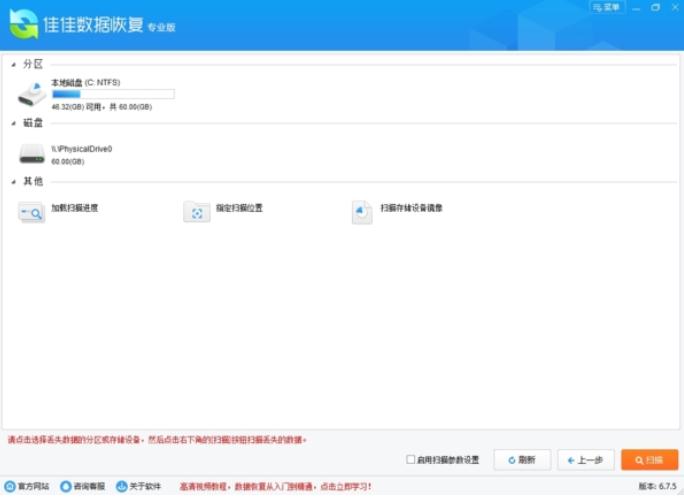Click the 指定扫描位置 label

point(239,208)
